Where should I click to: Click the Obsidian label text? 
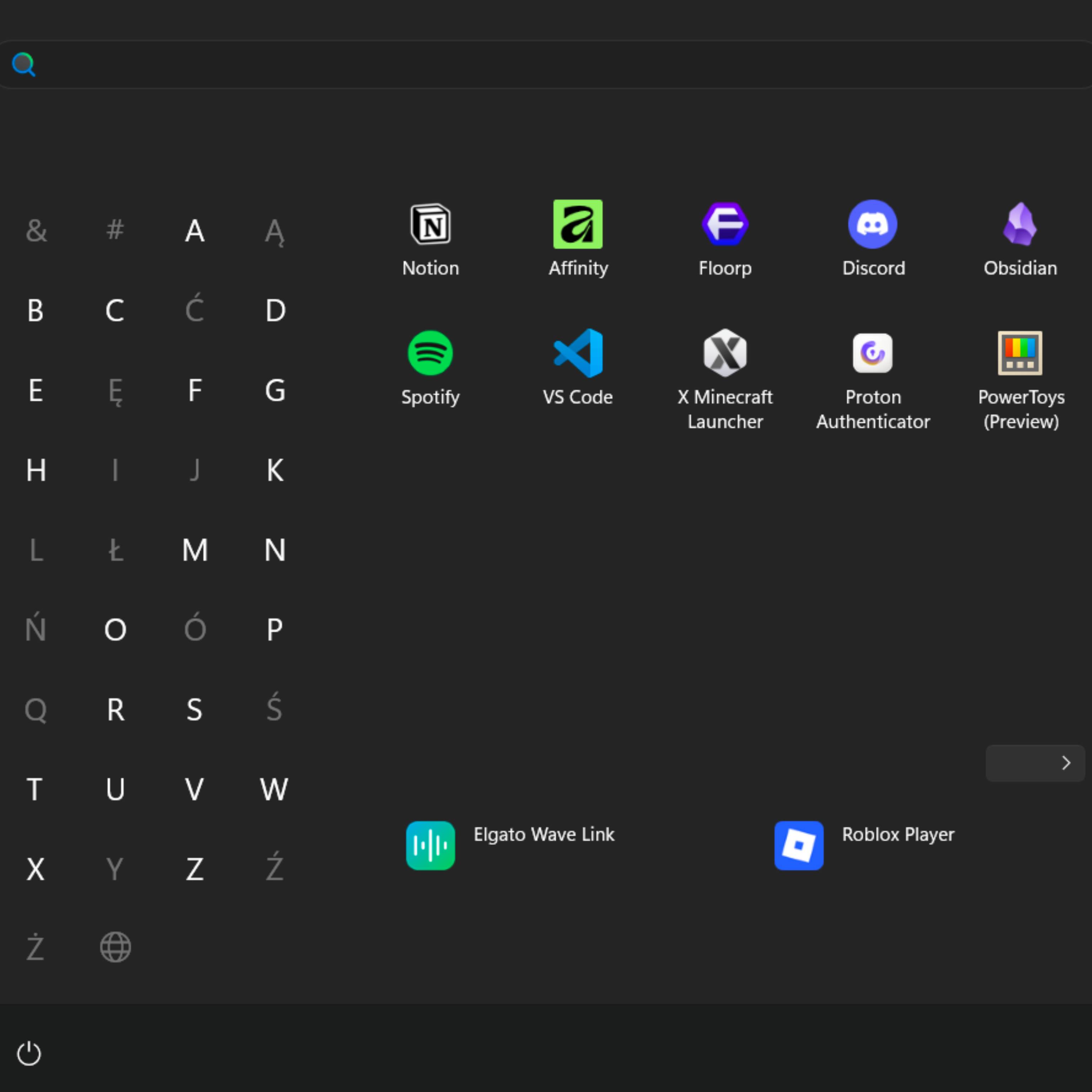(1020, 268)
